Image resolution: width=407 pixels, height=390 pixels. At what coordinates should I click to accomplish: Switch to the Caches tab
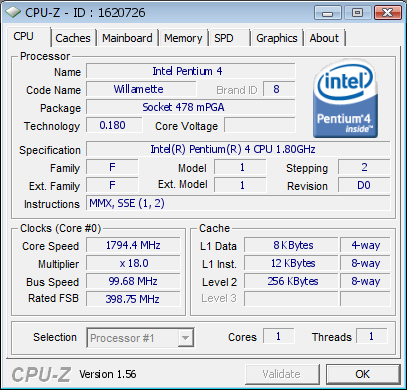coord(73,38)
